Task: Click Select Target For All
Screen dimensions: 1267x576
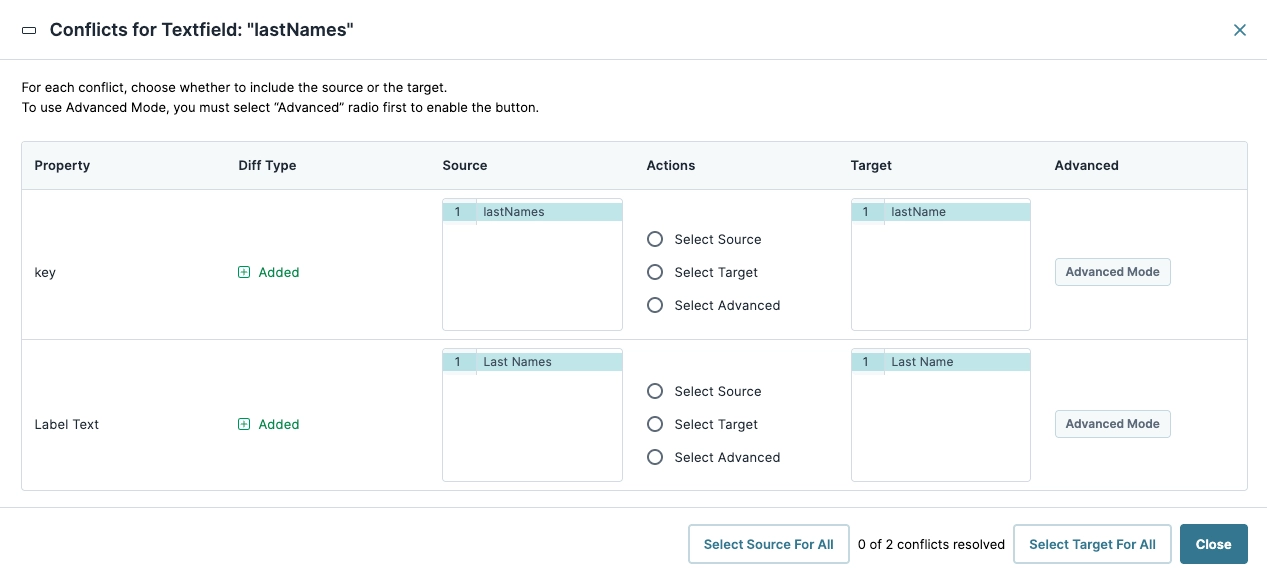Action: pos(1092,544)
